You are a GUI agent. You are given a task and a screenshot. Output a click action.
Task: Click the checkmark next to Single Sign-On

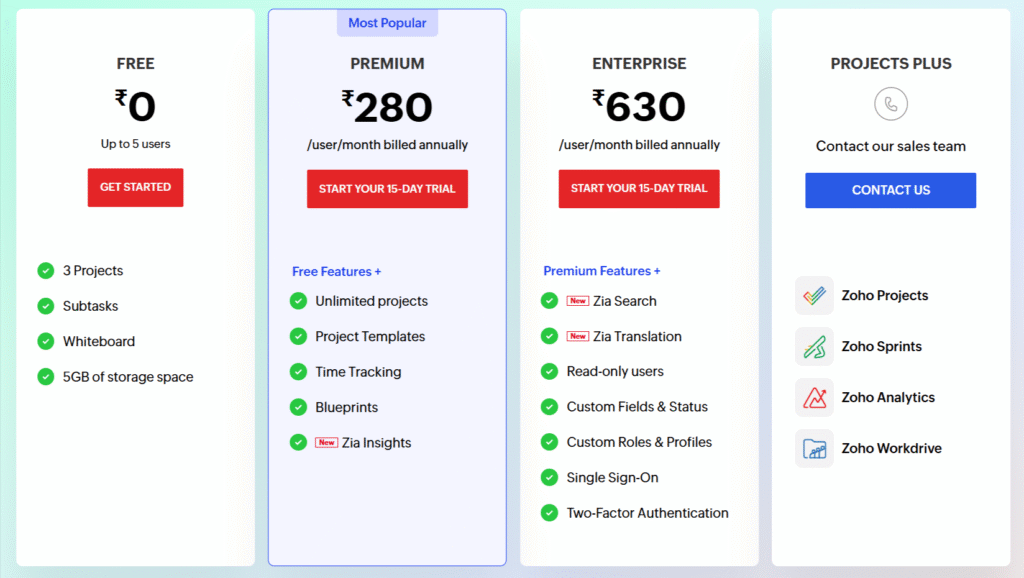(x=549, y=478)
